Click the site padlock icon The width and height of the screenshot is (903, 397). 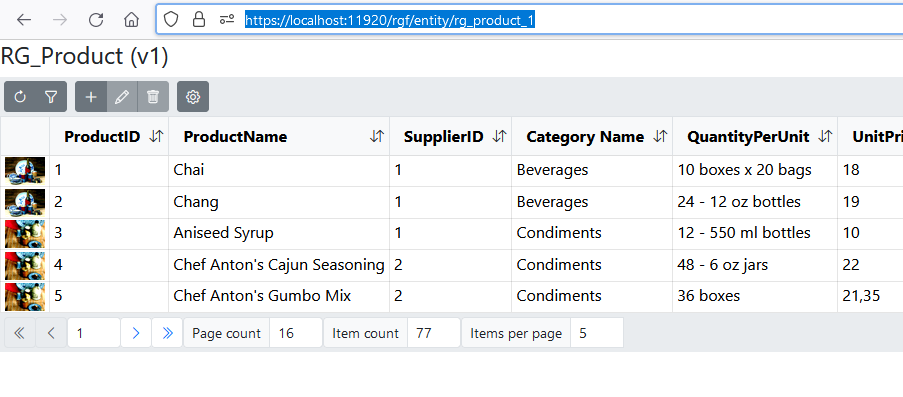coord(199,20)
